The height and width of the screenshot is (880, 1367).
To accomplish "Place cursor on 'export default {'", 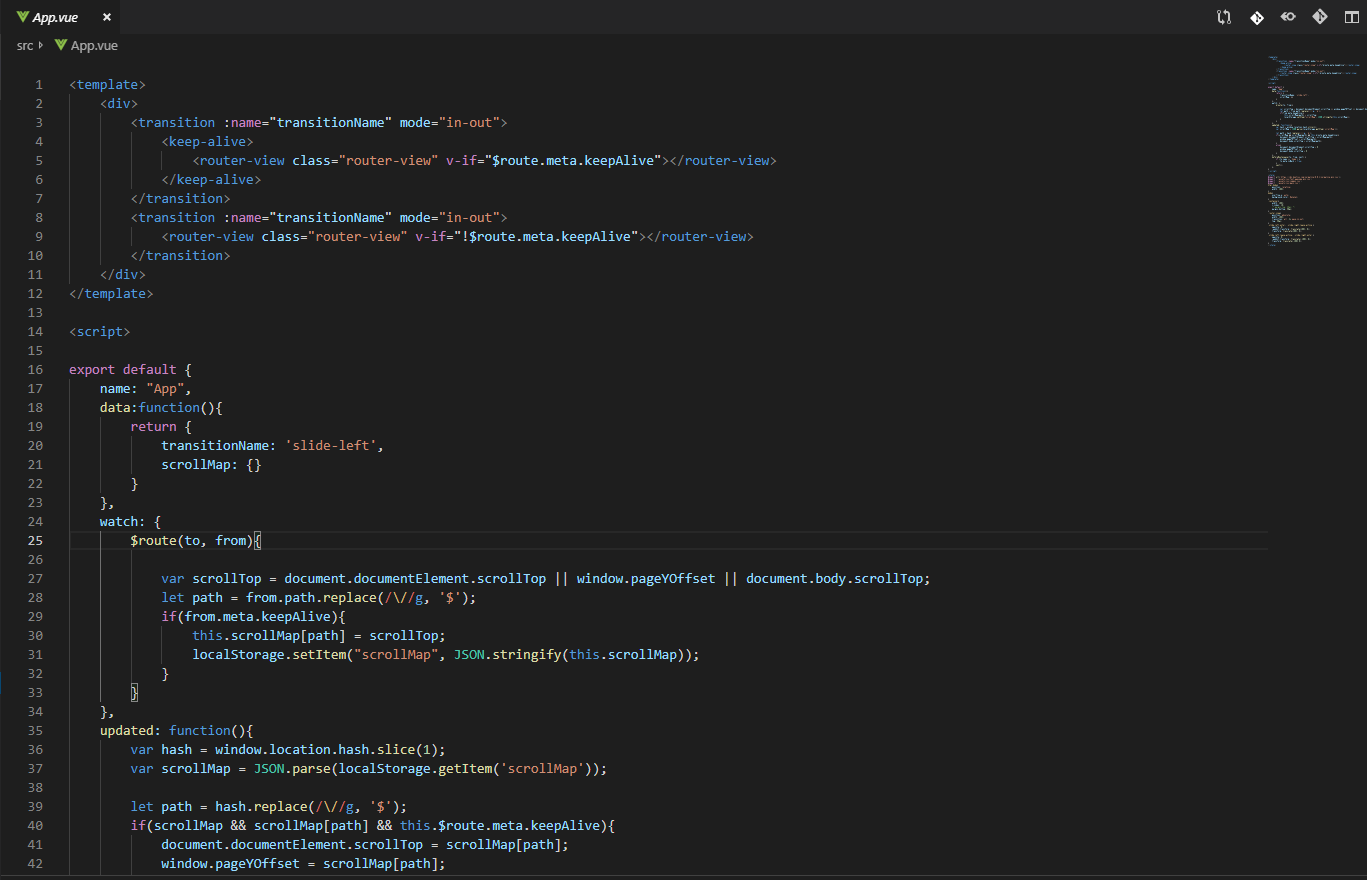I will tap(130, 369).
